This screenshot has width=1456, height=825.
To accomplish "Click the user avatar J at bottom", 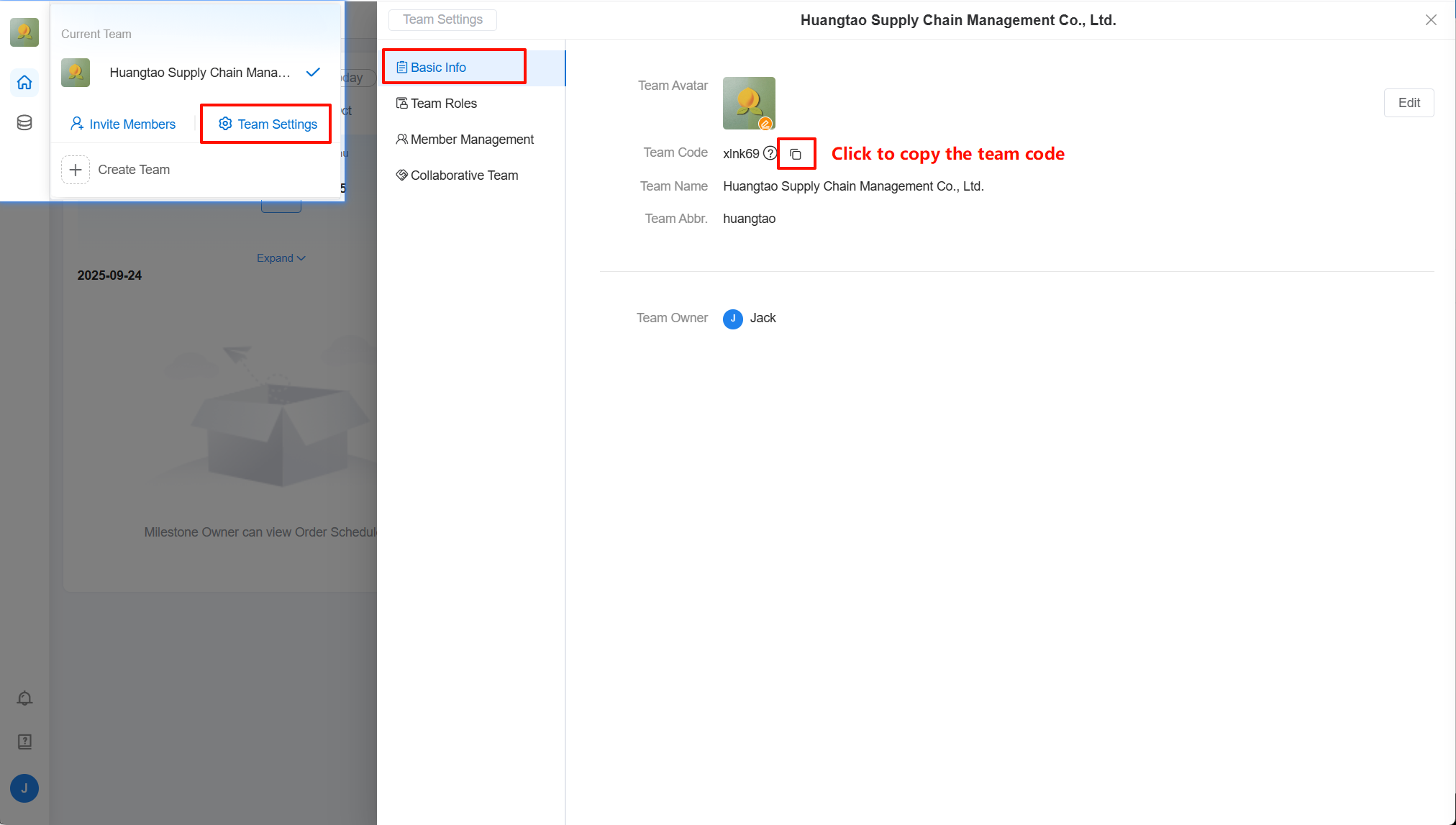I will point(24,788).
